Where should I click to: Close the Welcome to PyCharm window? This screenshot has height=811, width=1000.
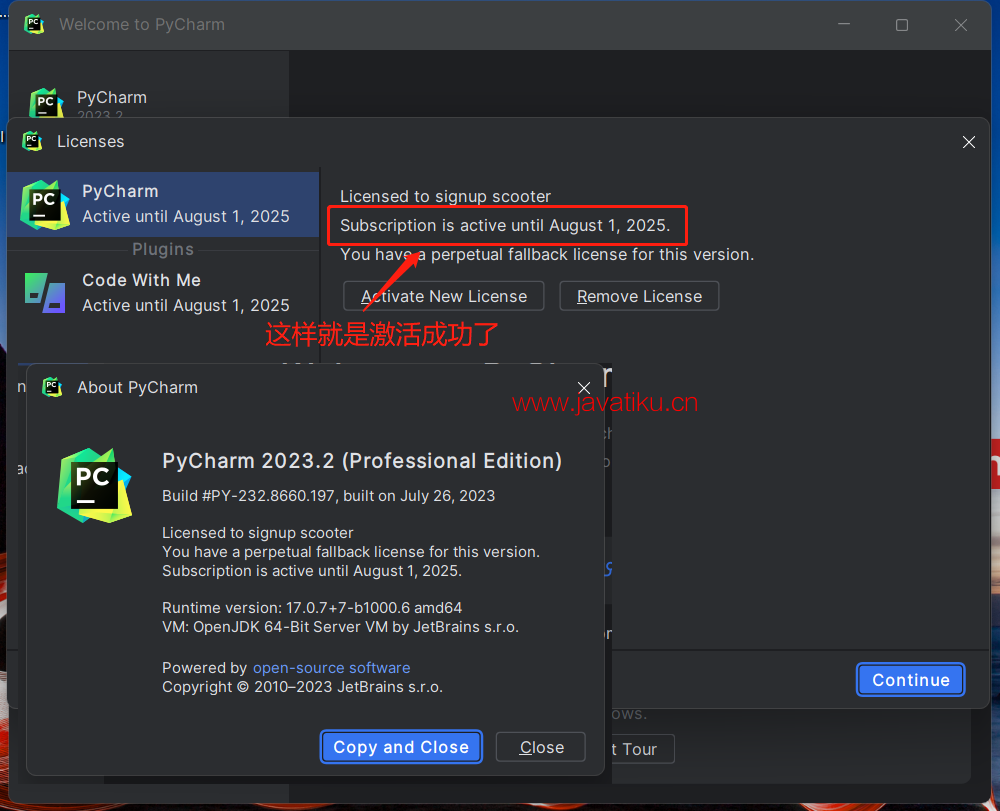(x=961, y=25)
